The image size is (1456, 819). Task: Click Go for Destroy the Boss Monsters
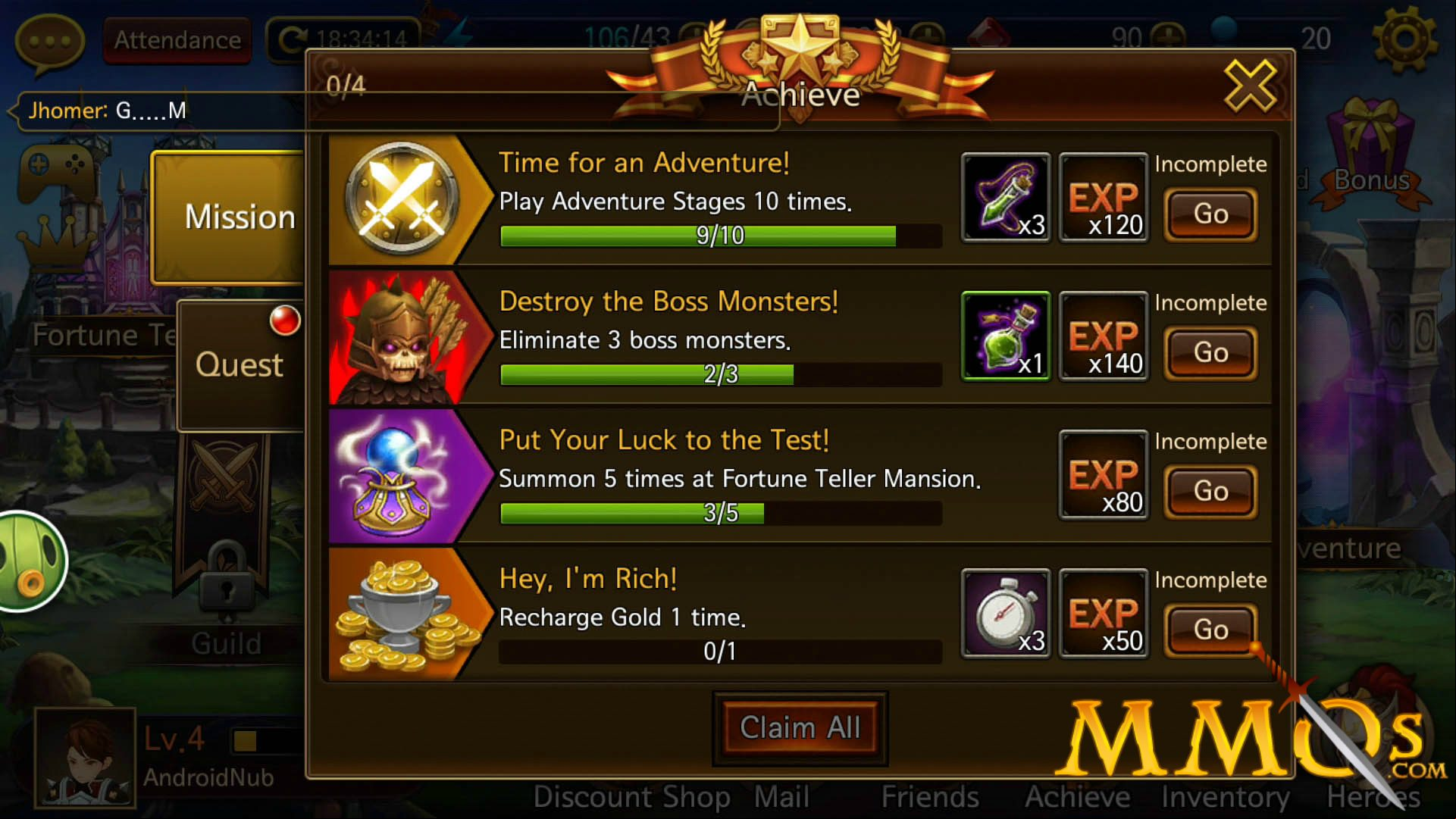[x=1210, y=353]
